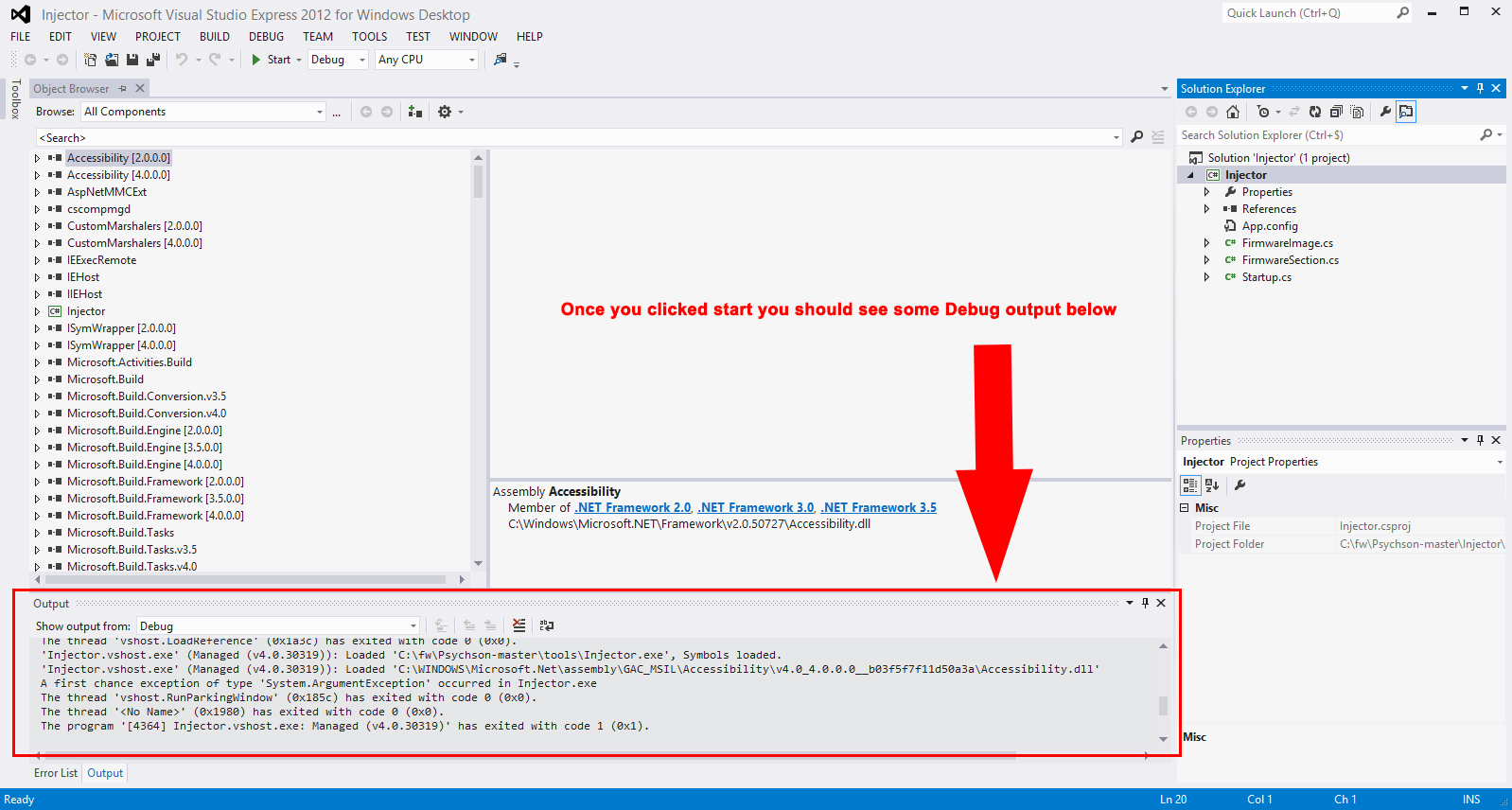The height and width of the screenshot is (810, 1512).
Task: Open Show output from Debug dropdown
Action: click(x=278, y=625)
